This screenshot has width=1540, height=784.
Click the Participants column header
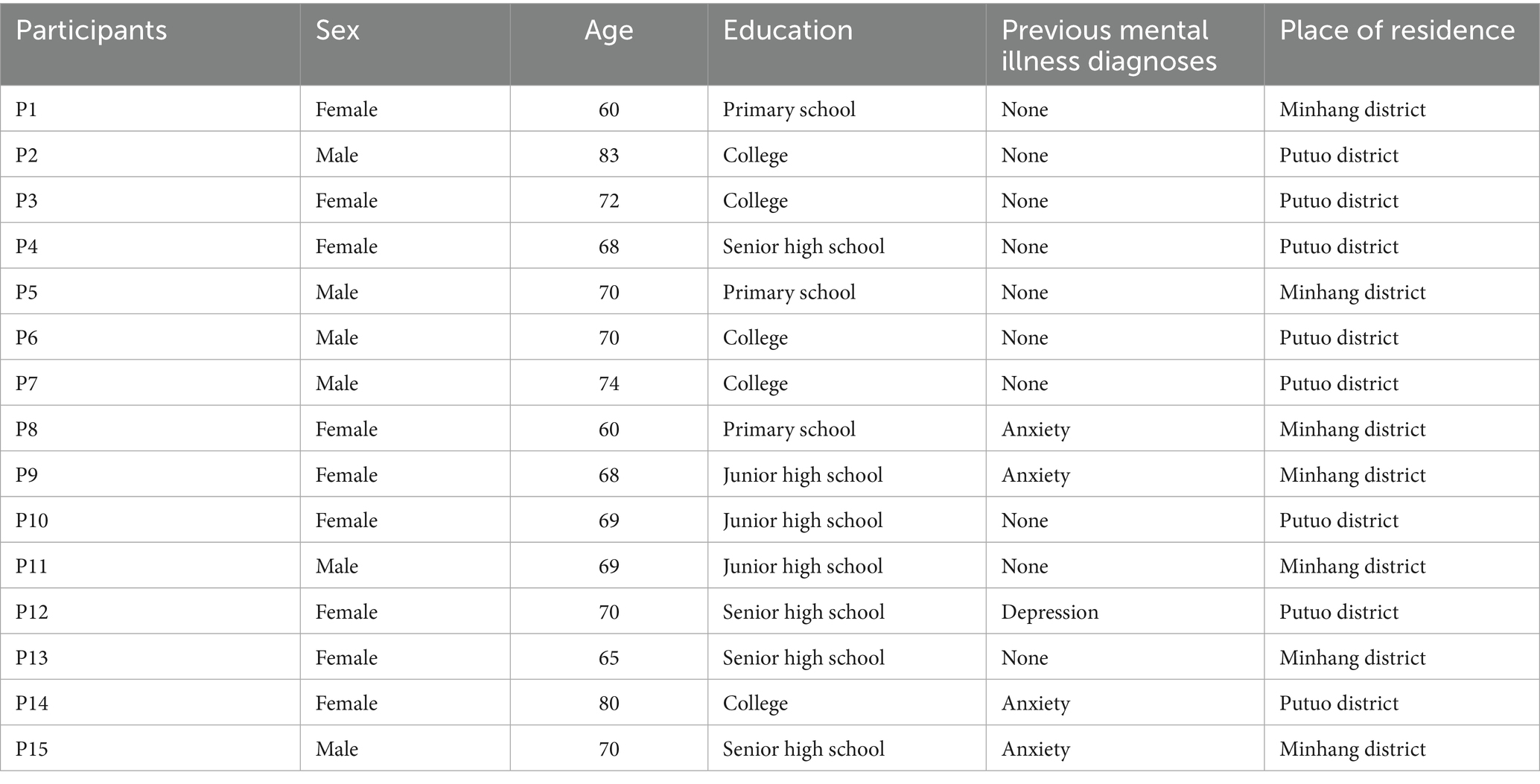tap(91, 31)
